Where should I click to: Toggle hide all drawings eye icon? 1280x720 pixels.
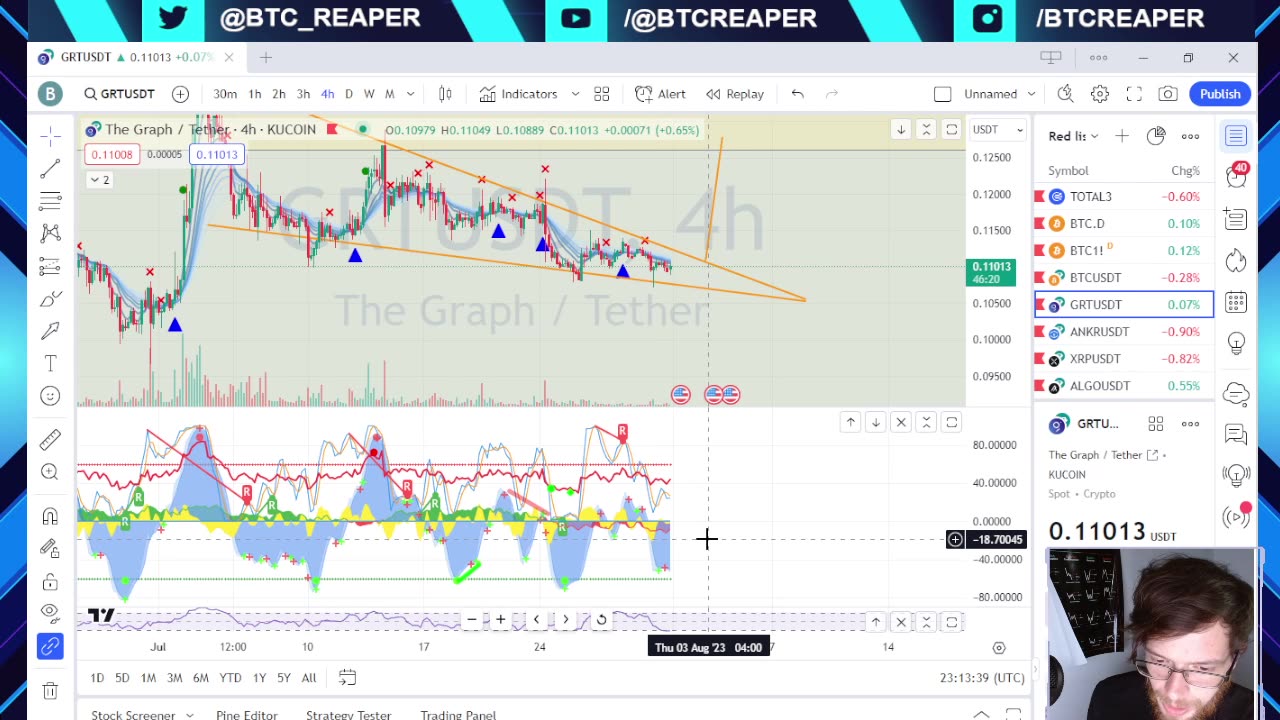[x=50, y=612]
